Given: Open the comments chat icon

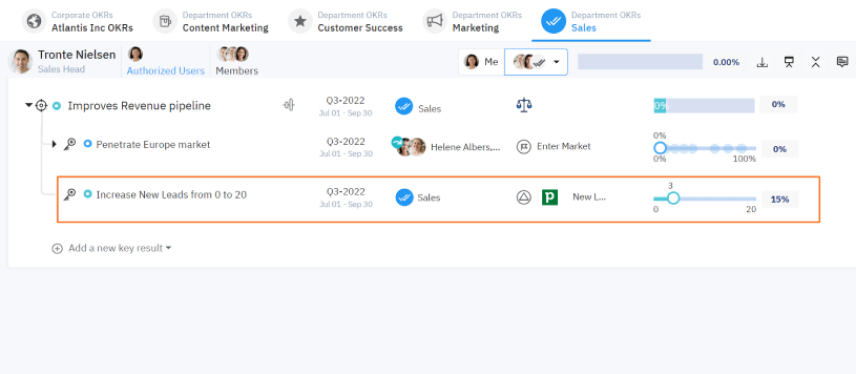Looking at the screenshot, I should (842, 62).
